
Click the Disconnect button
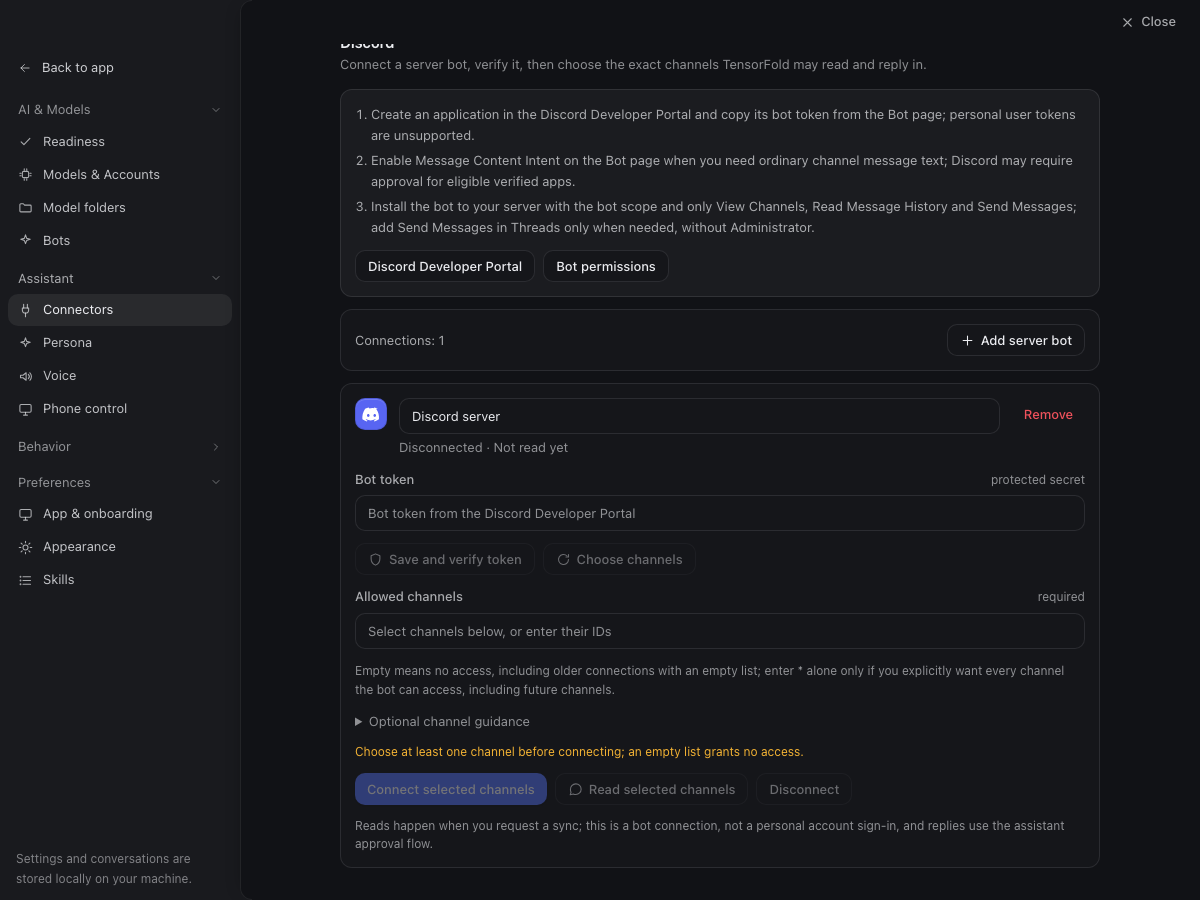click(x=804, y=790)
